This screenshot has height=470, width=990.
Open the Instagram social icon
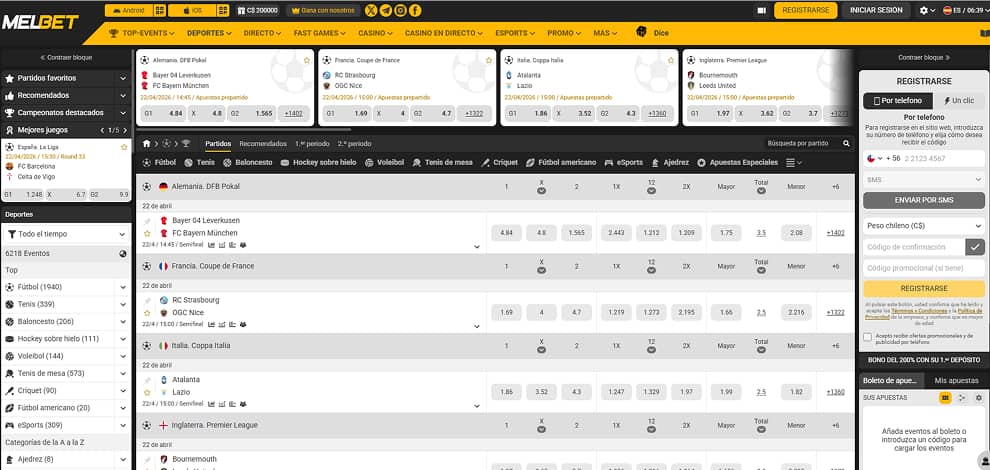[400, 11]
